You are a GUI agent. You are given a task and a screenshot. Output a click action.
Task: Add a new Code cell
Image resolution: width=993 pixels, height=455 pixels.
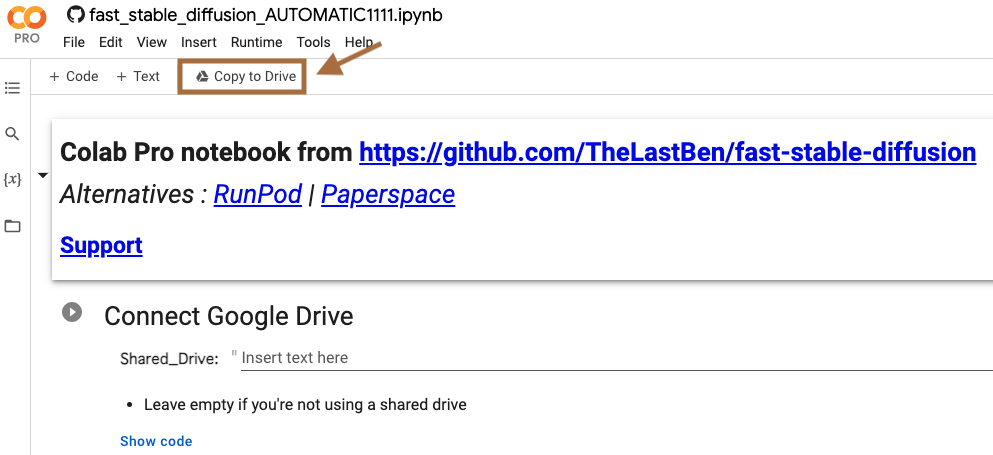(73, 77)
